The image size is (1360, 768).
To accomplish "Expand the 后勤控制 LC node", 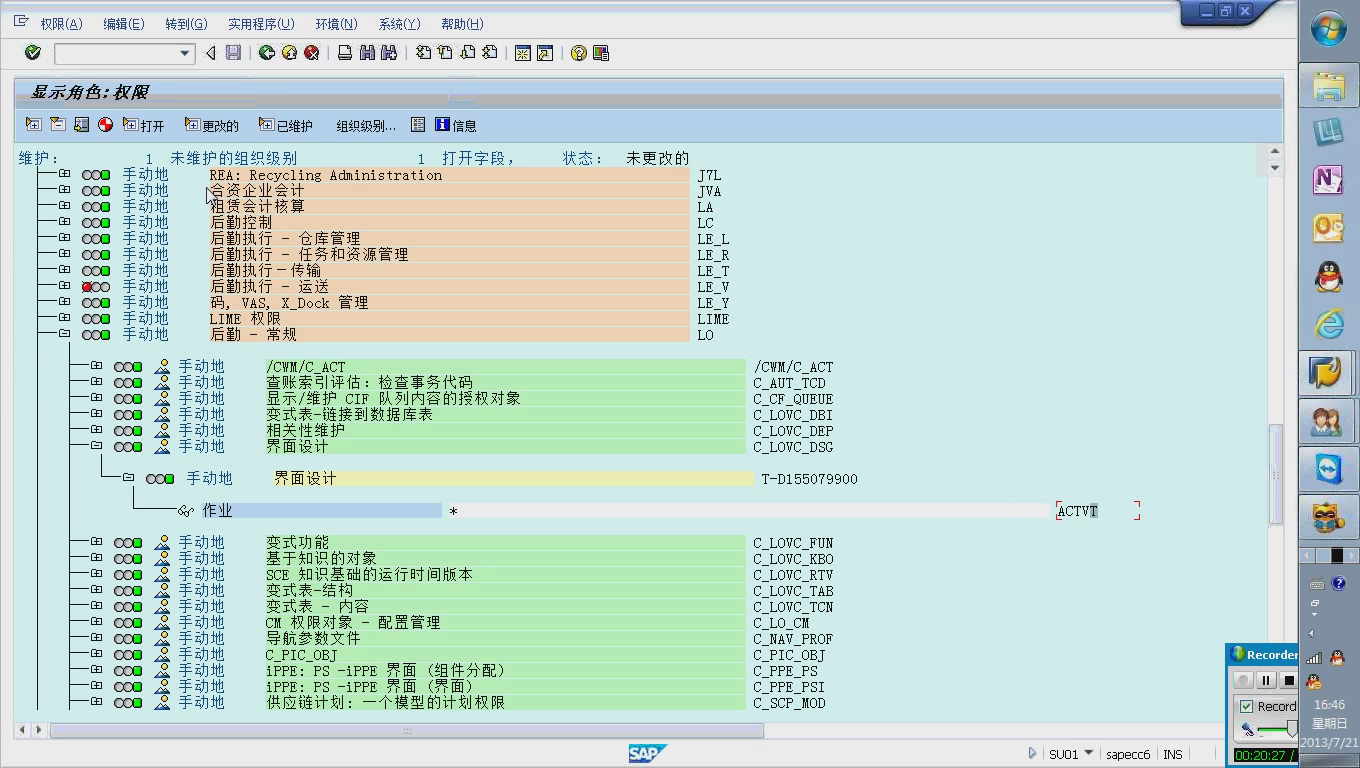I will [x=65, y=222].
